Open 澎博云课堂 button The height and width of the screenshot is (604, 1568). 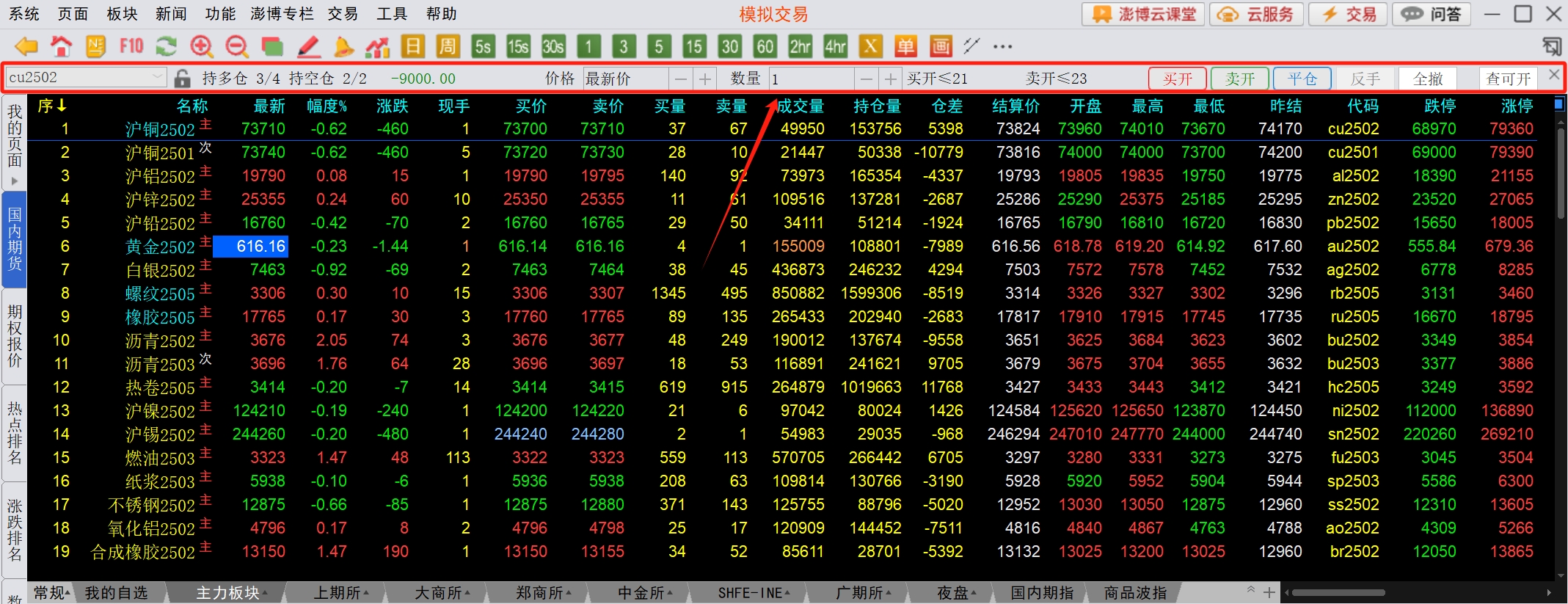(1144, 14)
